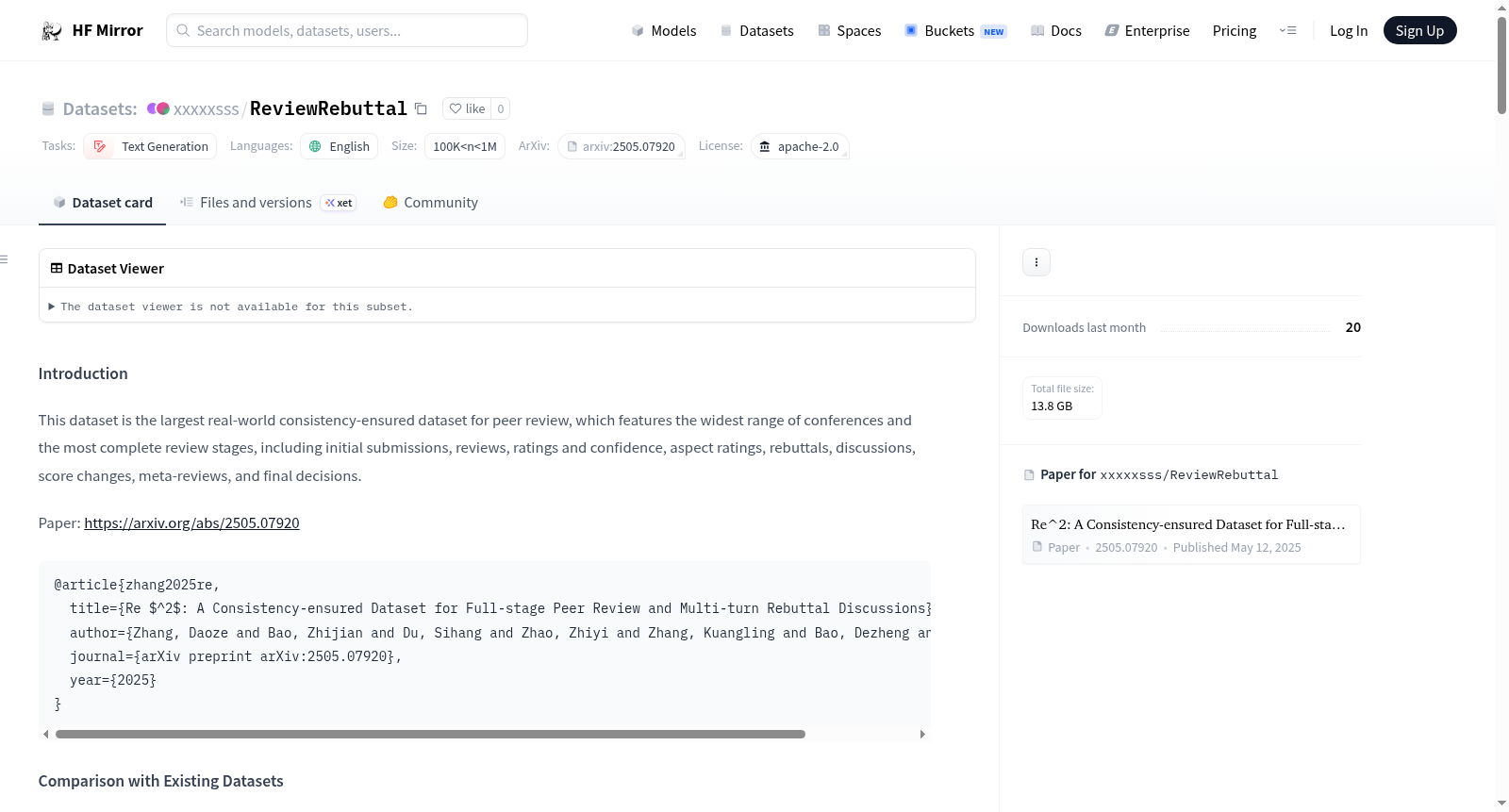Screen dimensions: 1509x812
Task: Switch to Files and versions tab
Action: click(268, 203)
